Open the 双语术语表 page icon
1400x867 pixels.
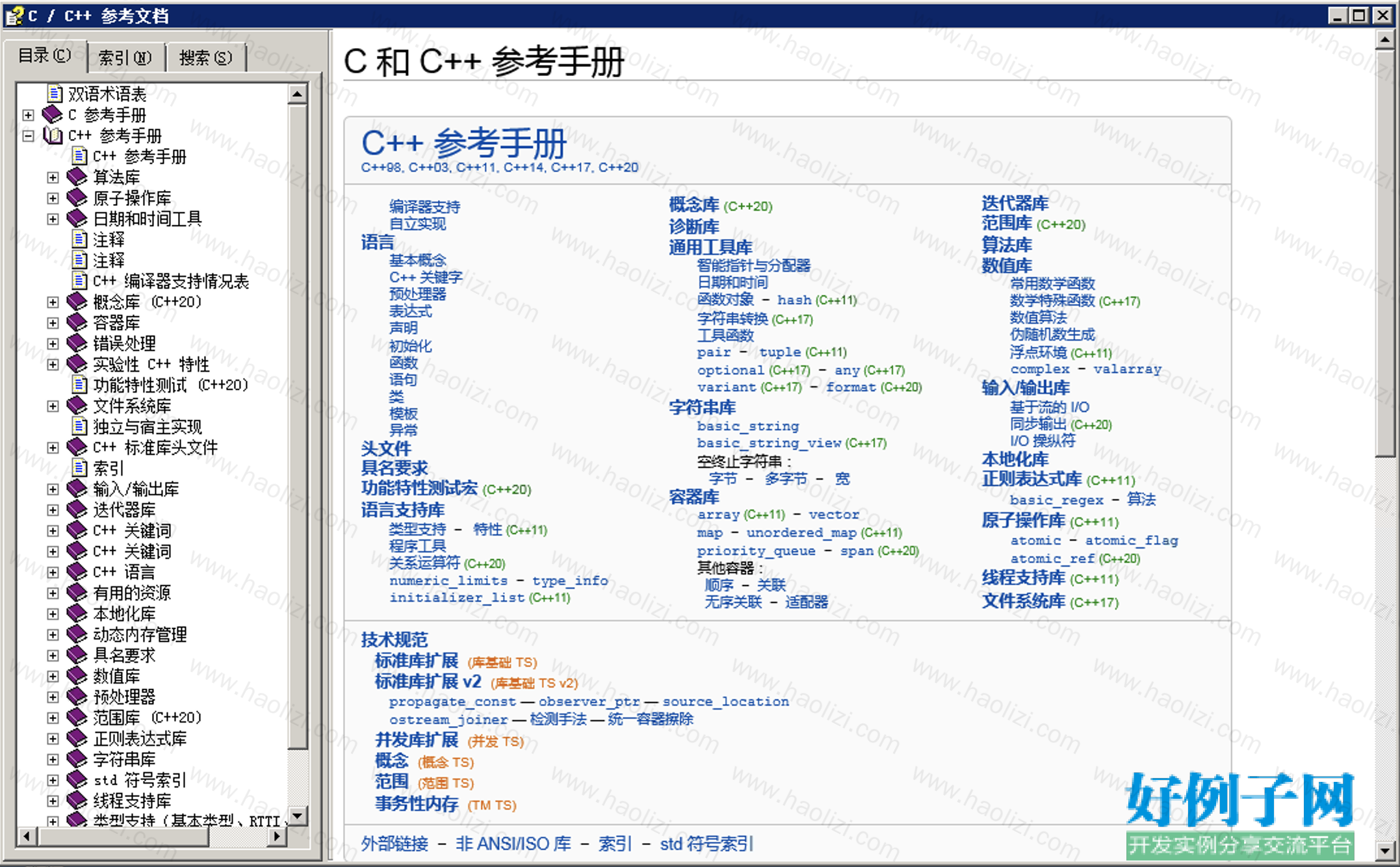[55, 94]
